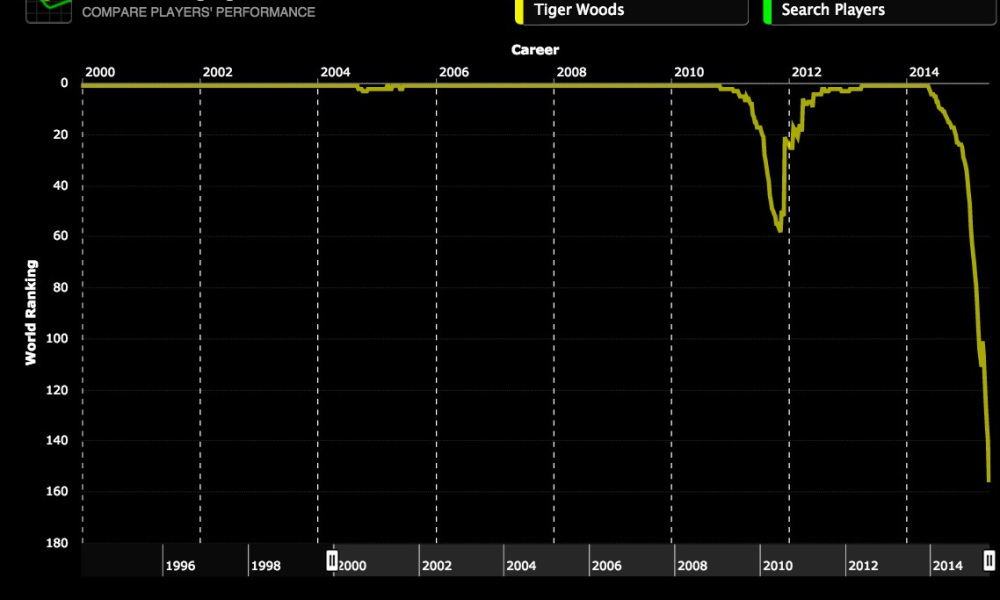Select 2004 on the bottom timeline strip

pos(521,565)
